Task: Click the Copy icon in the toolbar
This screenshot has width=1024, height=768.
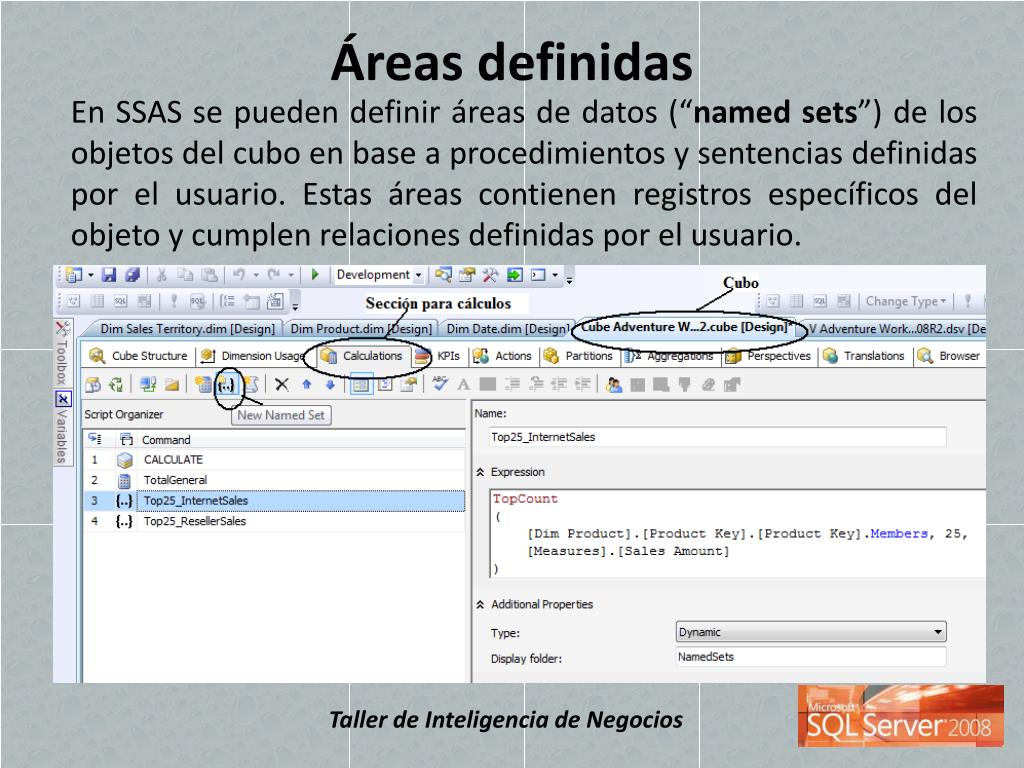Action: [x=185, y=275]
